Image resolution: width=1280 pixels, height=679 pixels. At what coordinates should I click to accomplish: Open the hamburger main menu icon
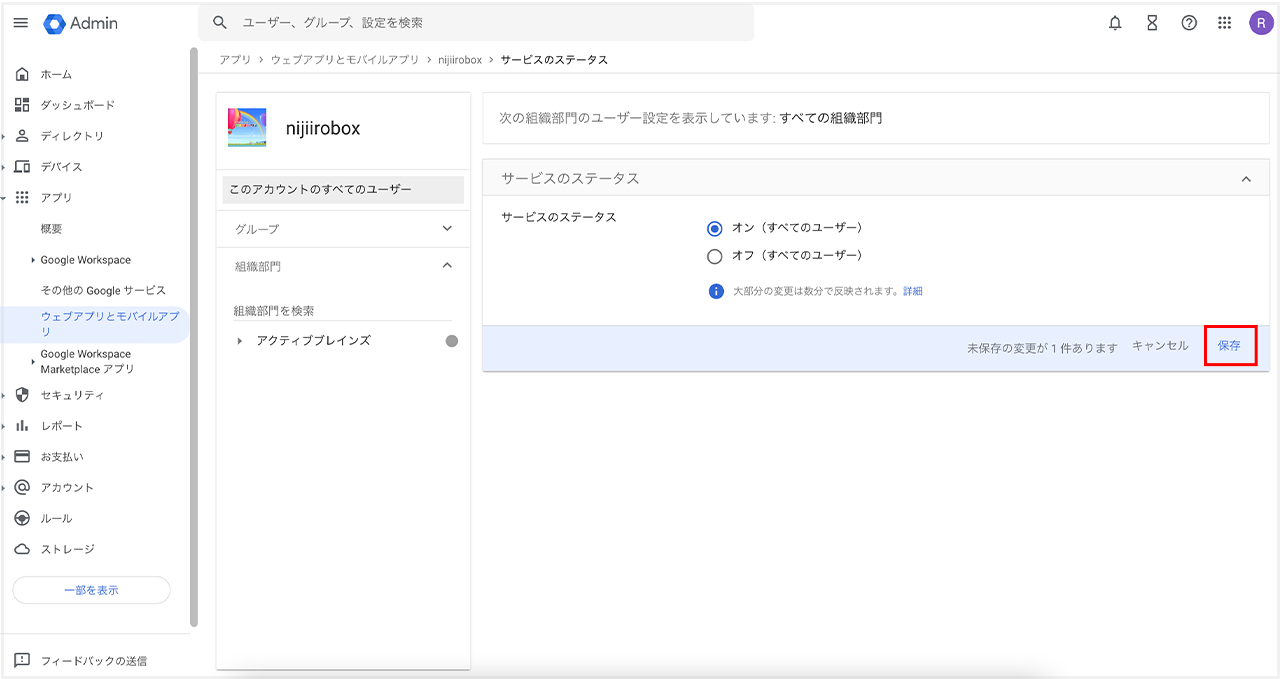click(20, 23)
